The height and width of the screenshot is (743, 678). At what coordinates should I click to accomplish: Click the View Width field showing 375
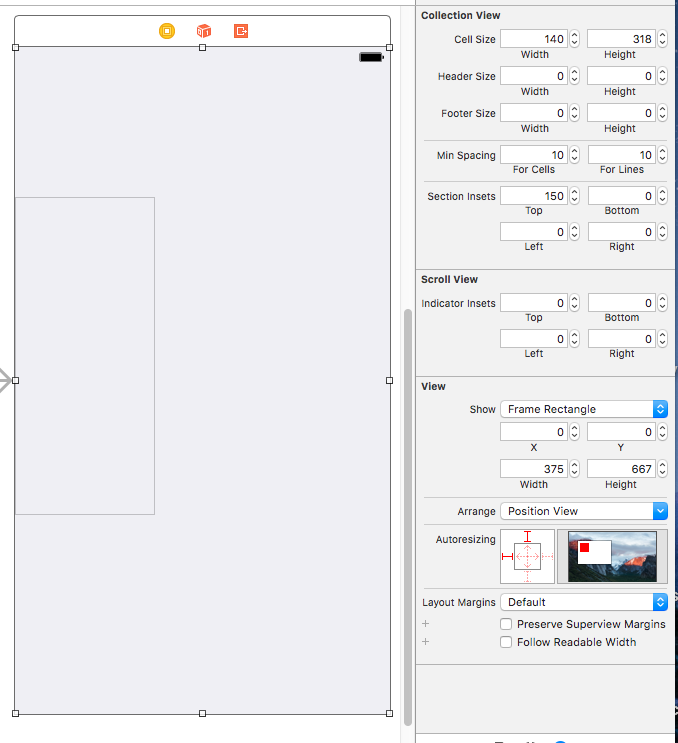tap(533, 469)
